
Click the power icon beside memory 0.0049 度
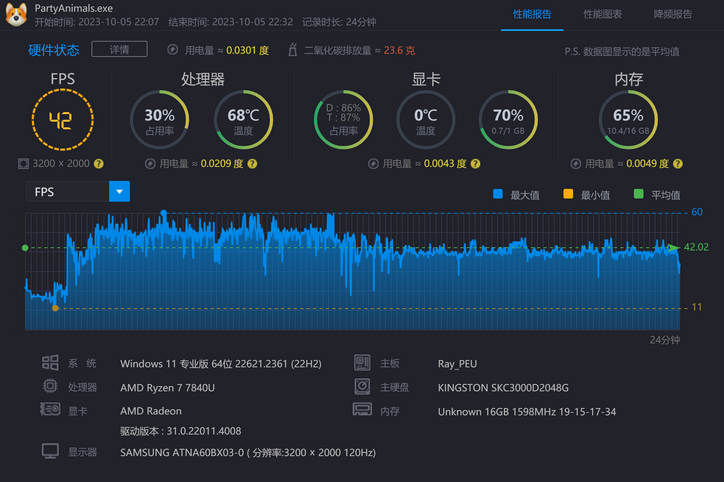click(575, 163)
